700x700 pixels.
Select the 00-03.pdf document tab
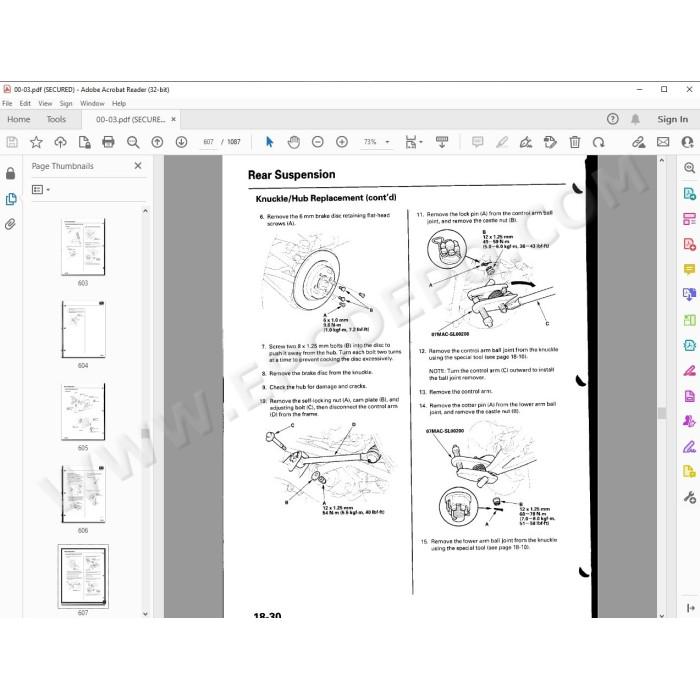[x=130, y=119]
